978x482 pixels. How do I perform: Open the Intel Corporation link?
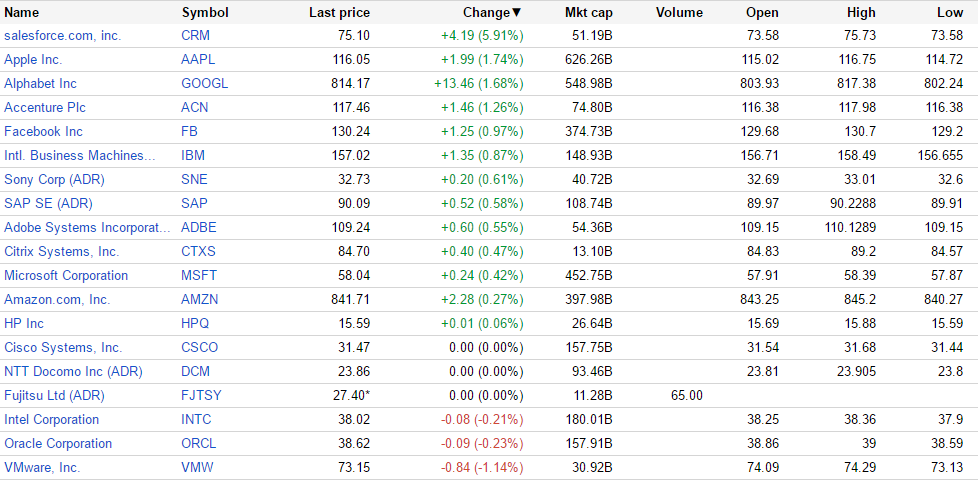[51, 420]
